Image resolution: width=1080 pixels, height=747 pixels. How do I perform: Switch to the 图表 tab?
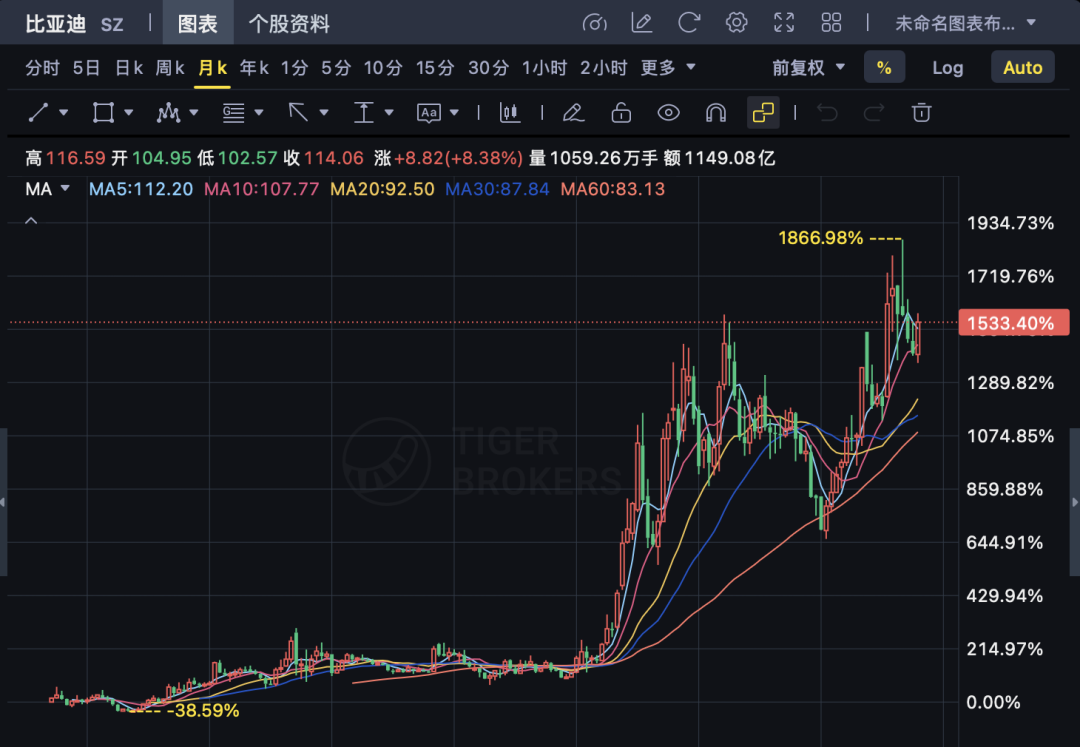tap(198, 23)
